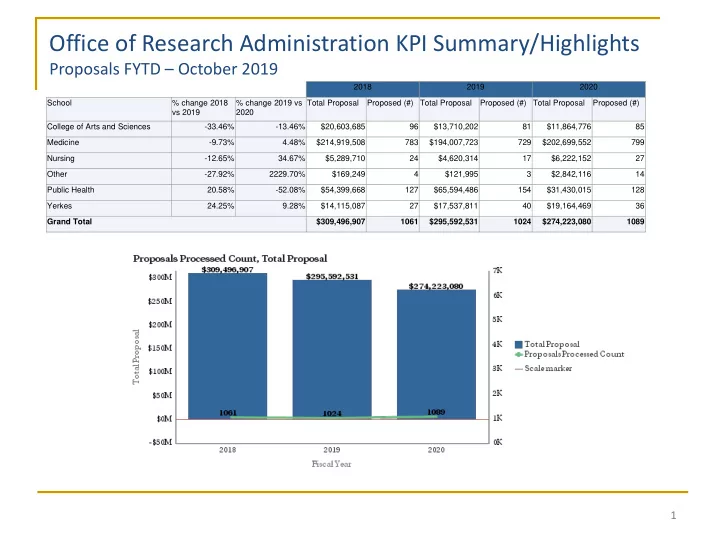
Task: Click the 2020 column group header in table
Action: [x=589, y=89]
